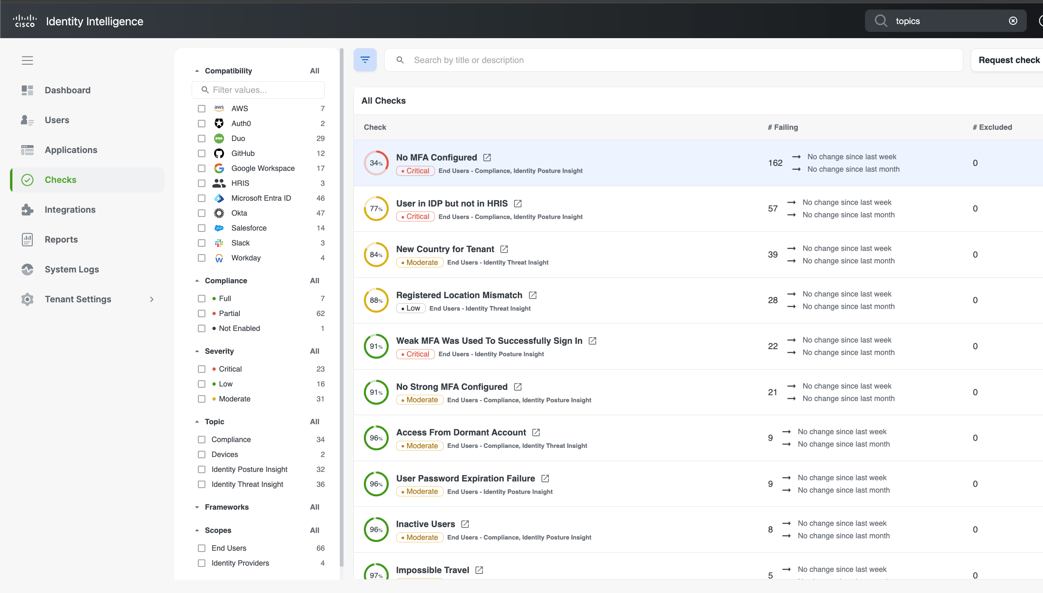Click All next to Severity
The width and height of the screenshot is (1043, 593).
(x=315, y=351)
